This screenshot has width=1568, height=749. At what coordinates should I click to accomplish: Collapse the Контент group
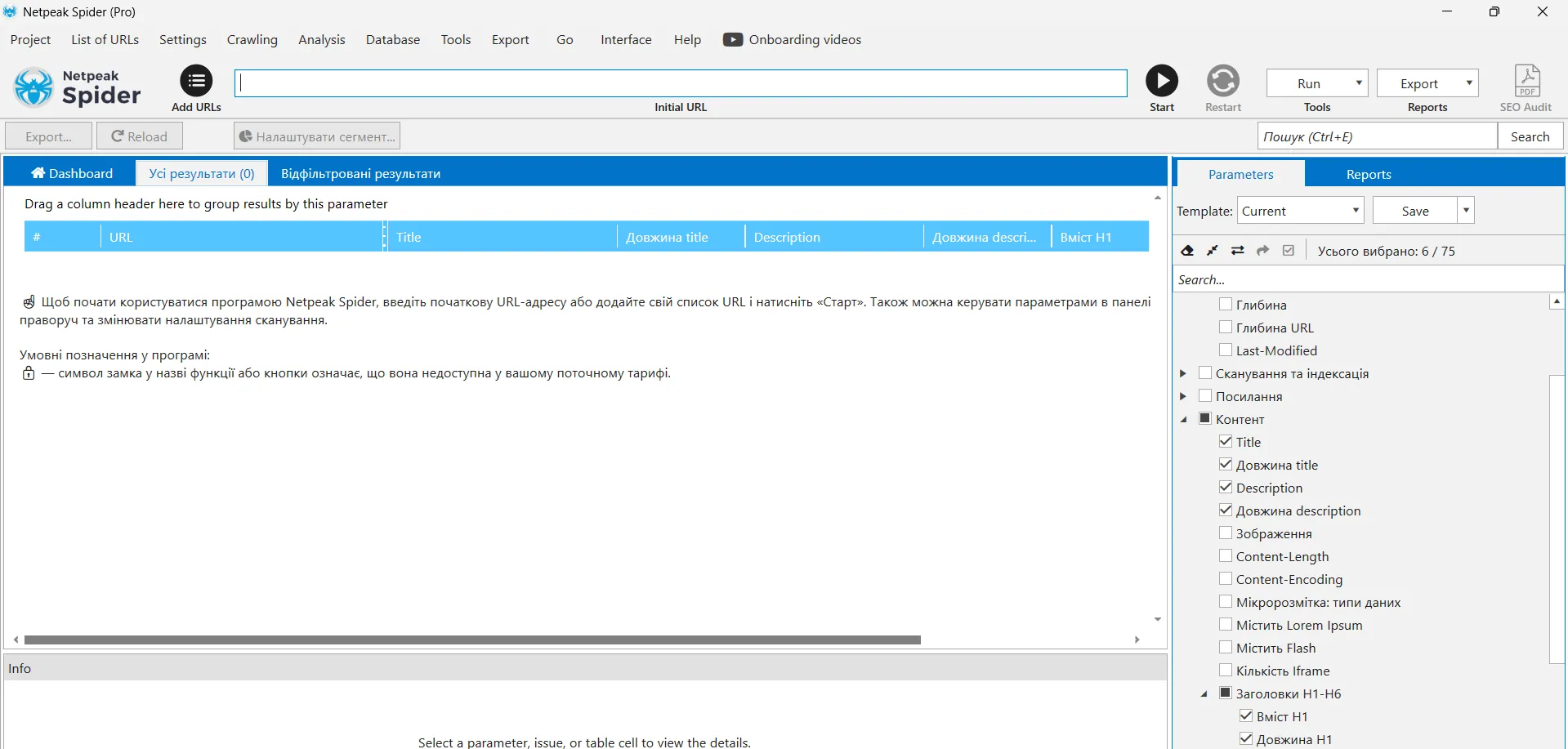pyautogui.click(x=1184, y=419)
